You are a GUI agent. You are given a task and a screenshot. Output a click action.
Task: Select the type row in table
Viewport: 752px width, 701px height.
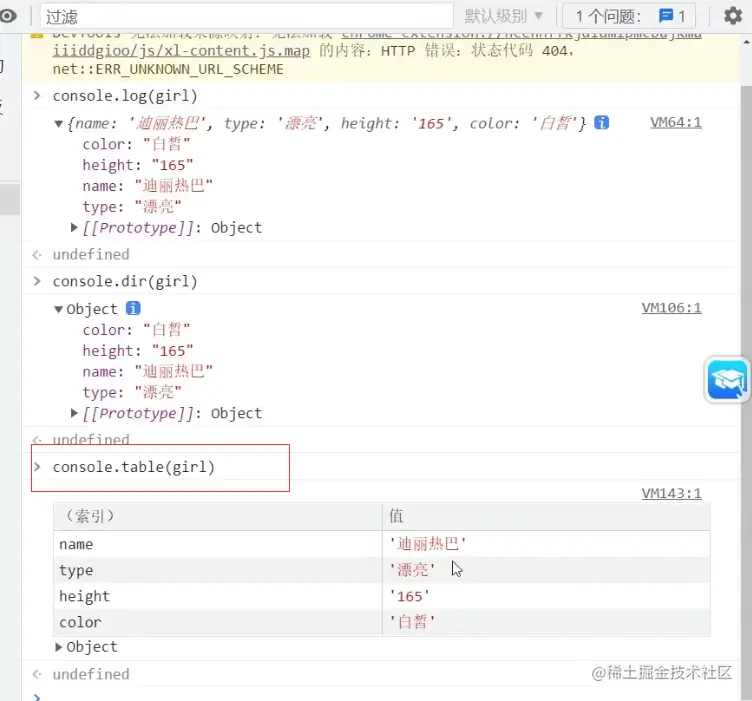click(x=382, y=570)
